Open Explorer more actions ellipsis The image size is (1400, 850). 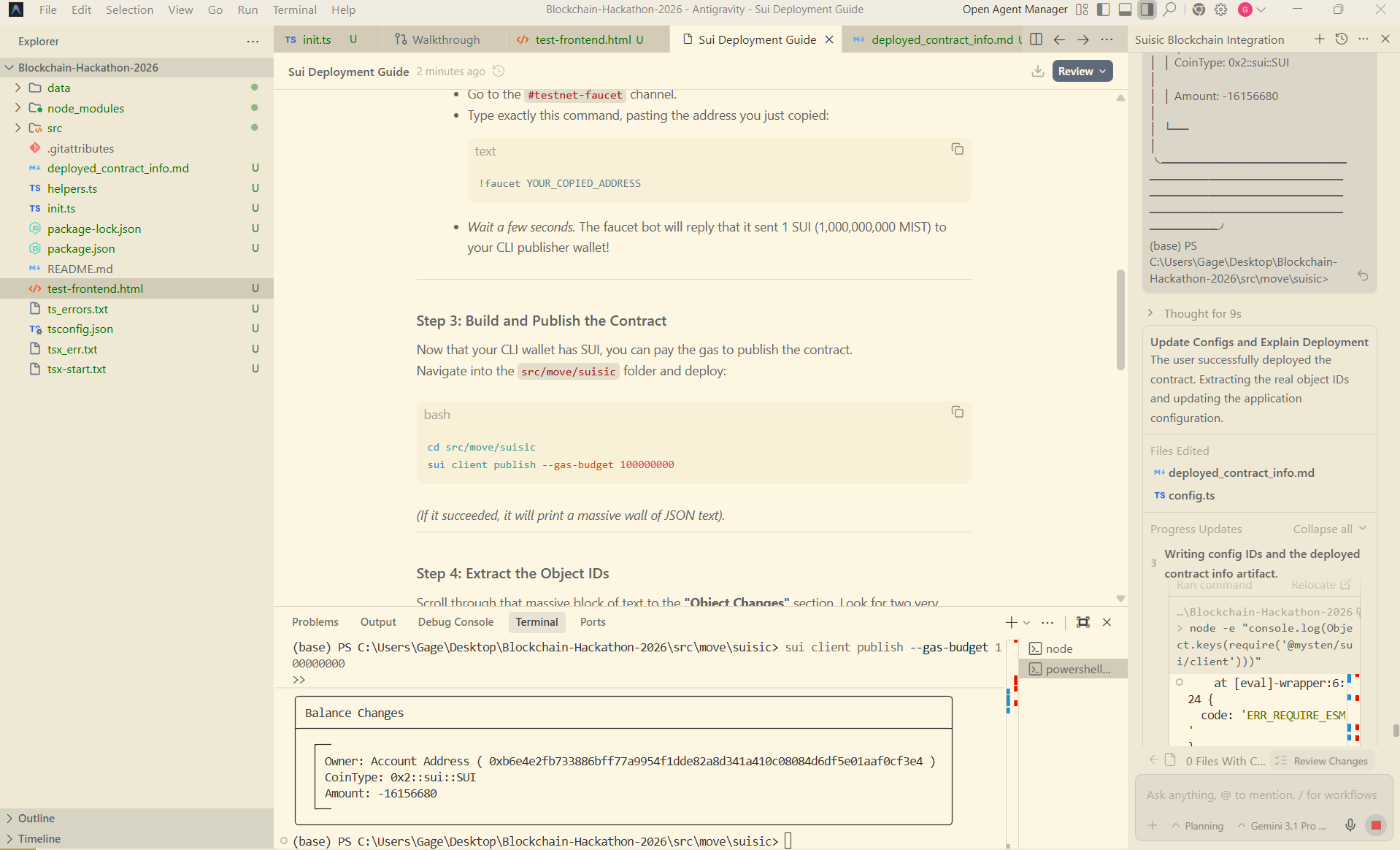click(x=253, y=42)
